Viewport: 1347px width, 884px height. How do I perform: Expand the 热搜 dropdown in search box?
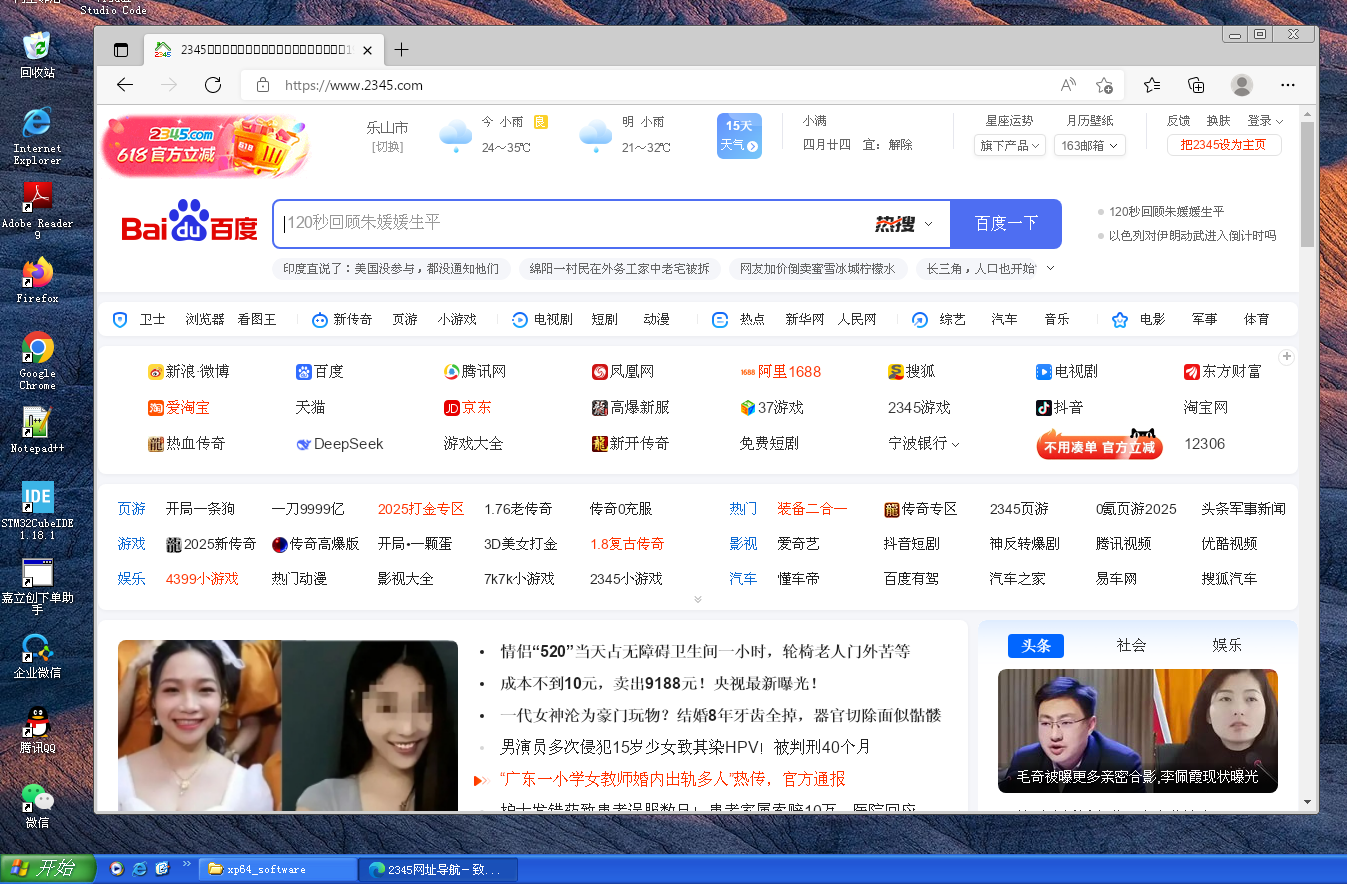928,224
